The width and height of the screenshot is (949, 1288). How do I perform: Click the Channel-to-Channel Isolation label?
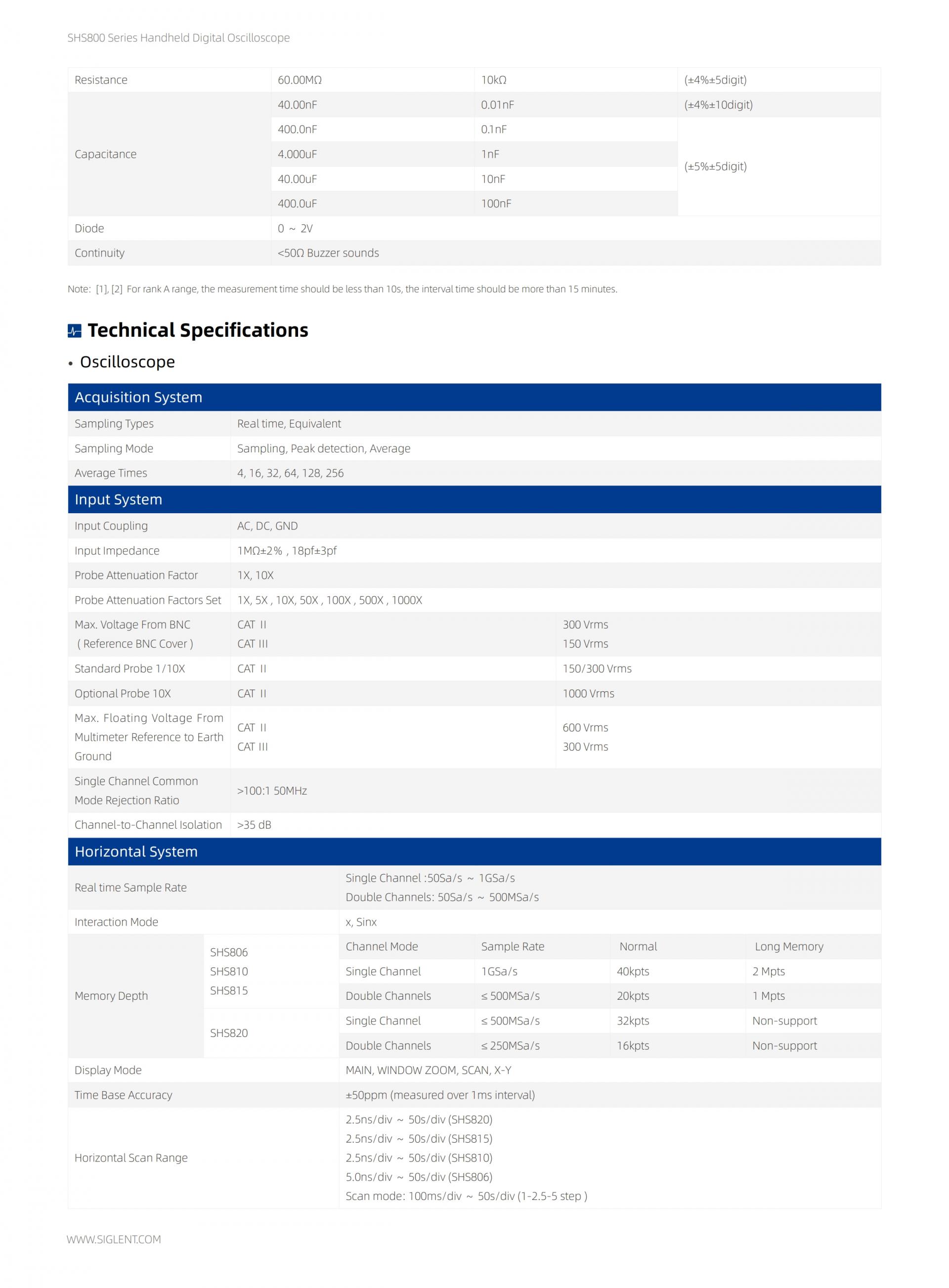pyautogui.click(x=148, y=824)
